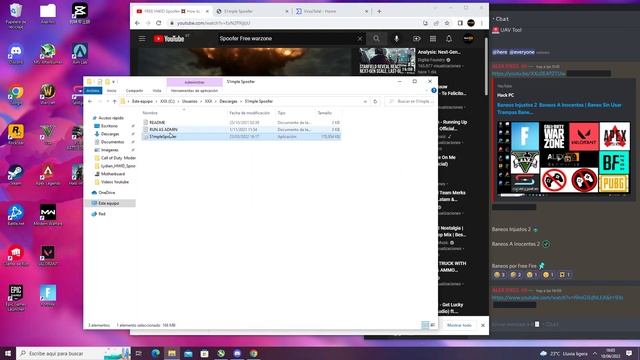This screenshot has width=640, height=360.
Task: Open the Inicio ribbon tab
Action: [x=111, y=91]
